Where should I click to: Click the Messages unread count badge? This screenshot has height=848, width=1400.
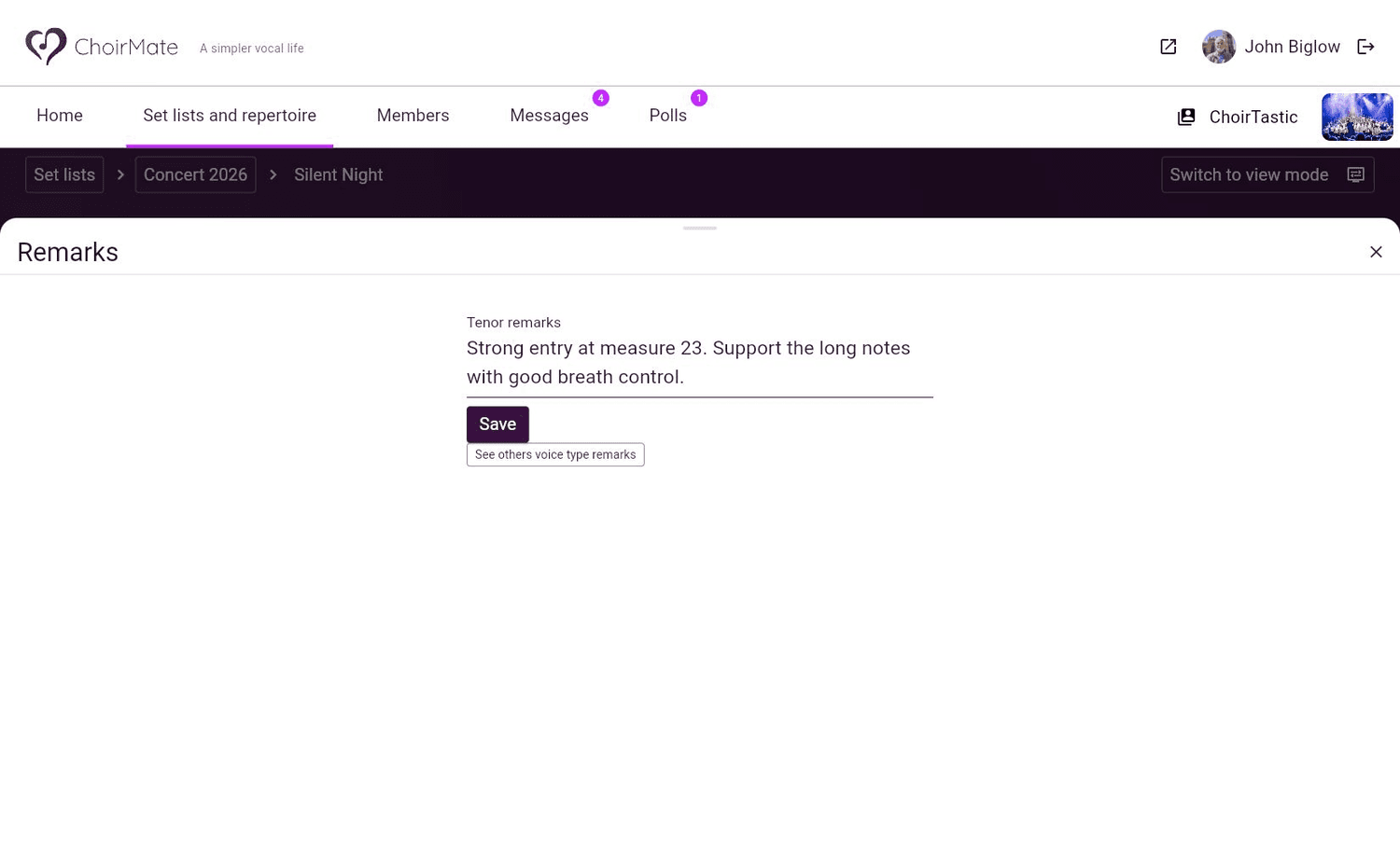601,98
